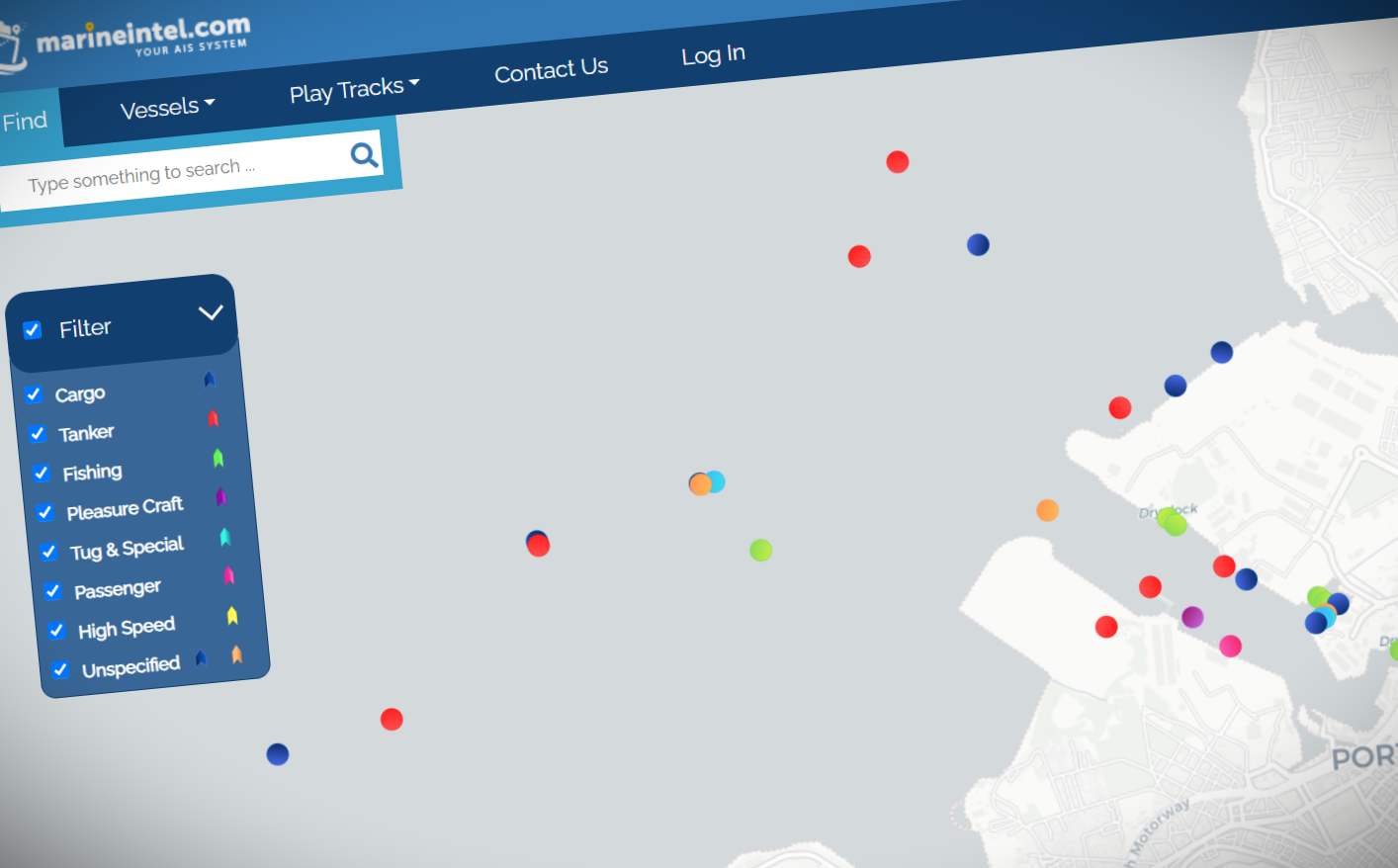Open the Play Tracks dropdown menu
Screen dimensions: 1398x868
click(x=354, y=90)
